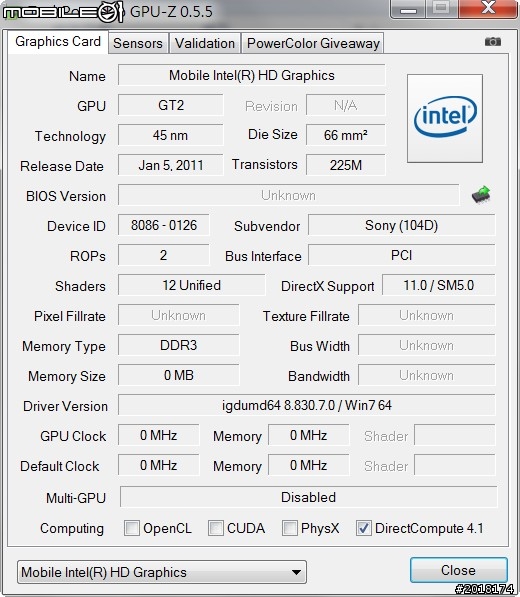Click the GPU selector dropdown arrow
This screenshot has width=520, height=597.
tap(296, 572)
